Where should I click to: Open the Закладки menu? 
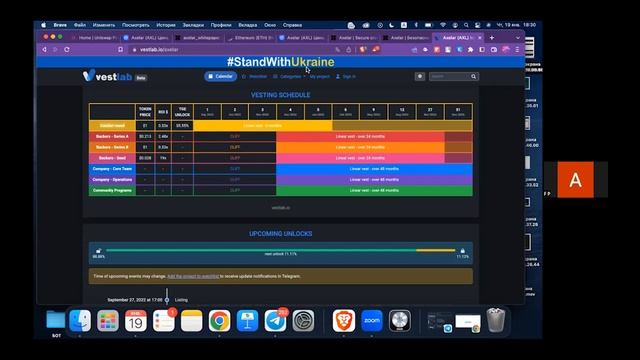(193, 25)
